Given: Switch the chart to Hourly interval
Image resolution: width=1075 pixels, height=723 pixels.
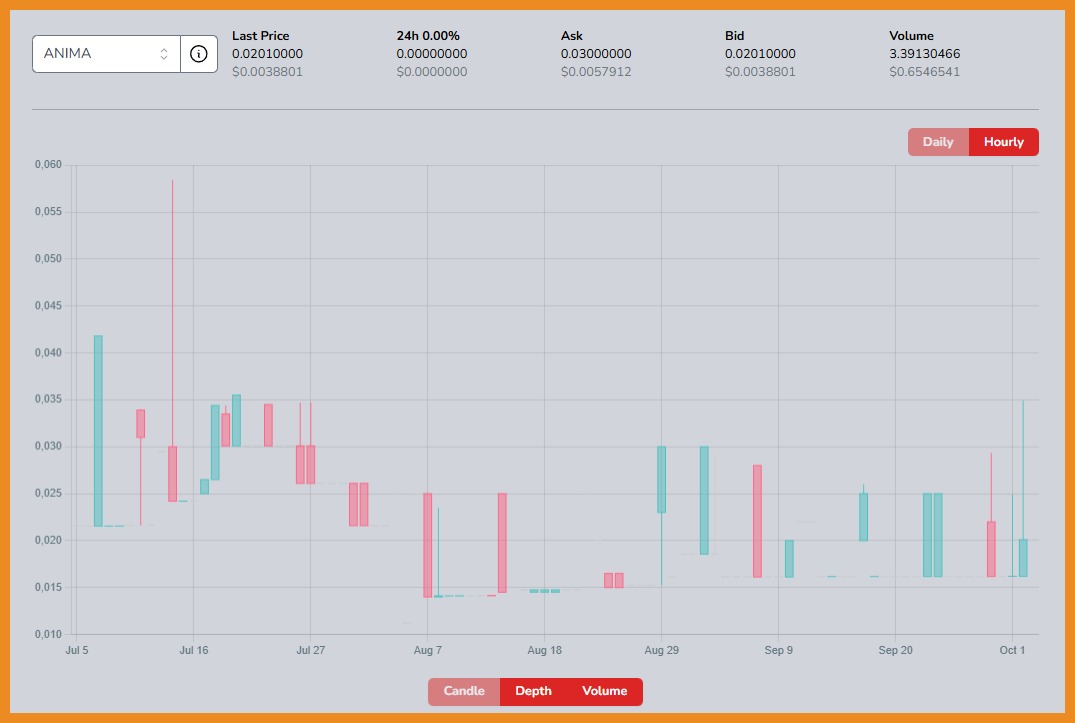Looking at the screenshot, I should (1003, 142).
